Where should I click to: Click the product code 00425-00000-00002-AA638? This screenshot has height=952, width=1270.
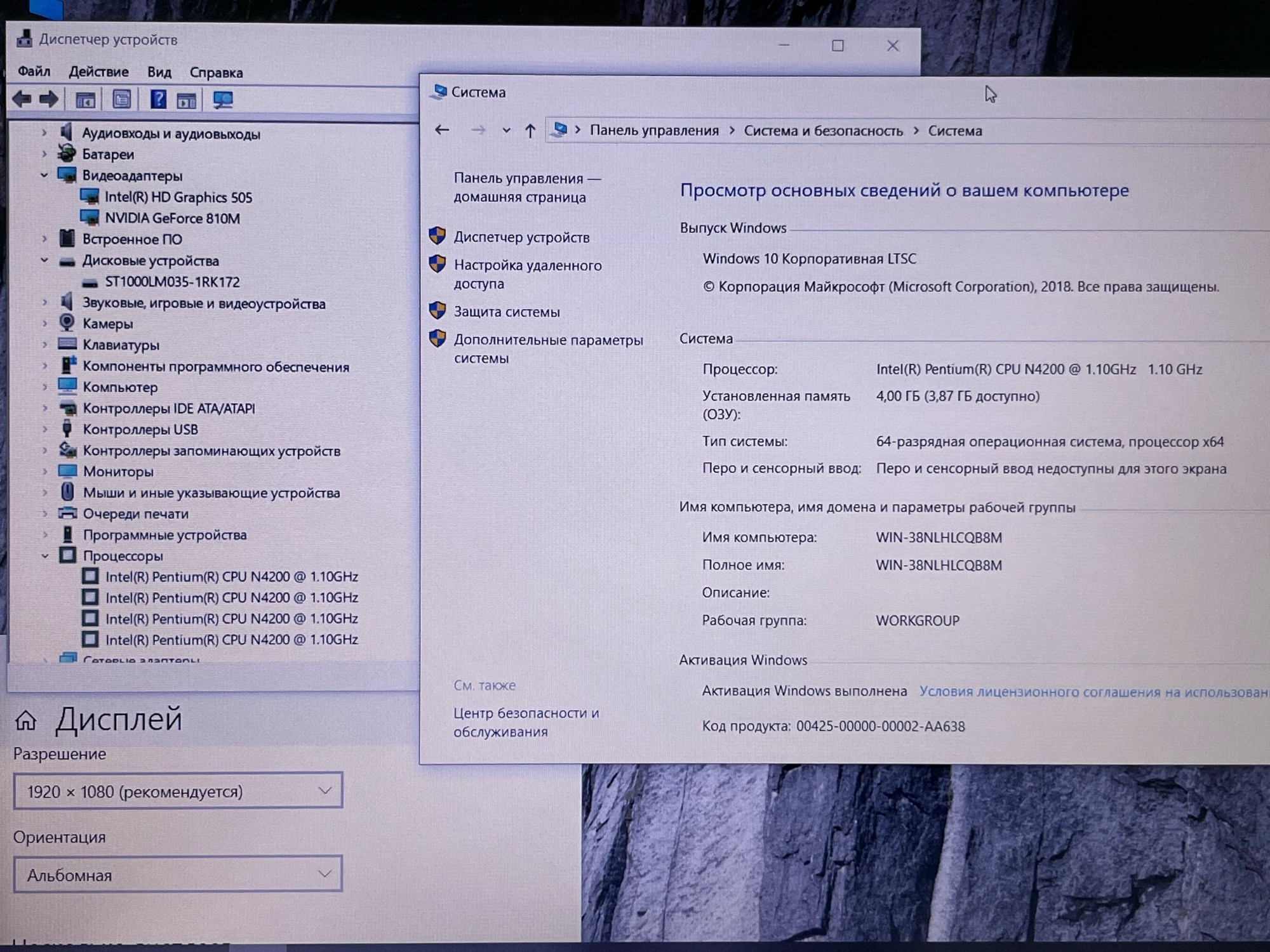pos(880,727)
